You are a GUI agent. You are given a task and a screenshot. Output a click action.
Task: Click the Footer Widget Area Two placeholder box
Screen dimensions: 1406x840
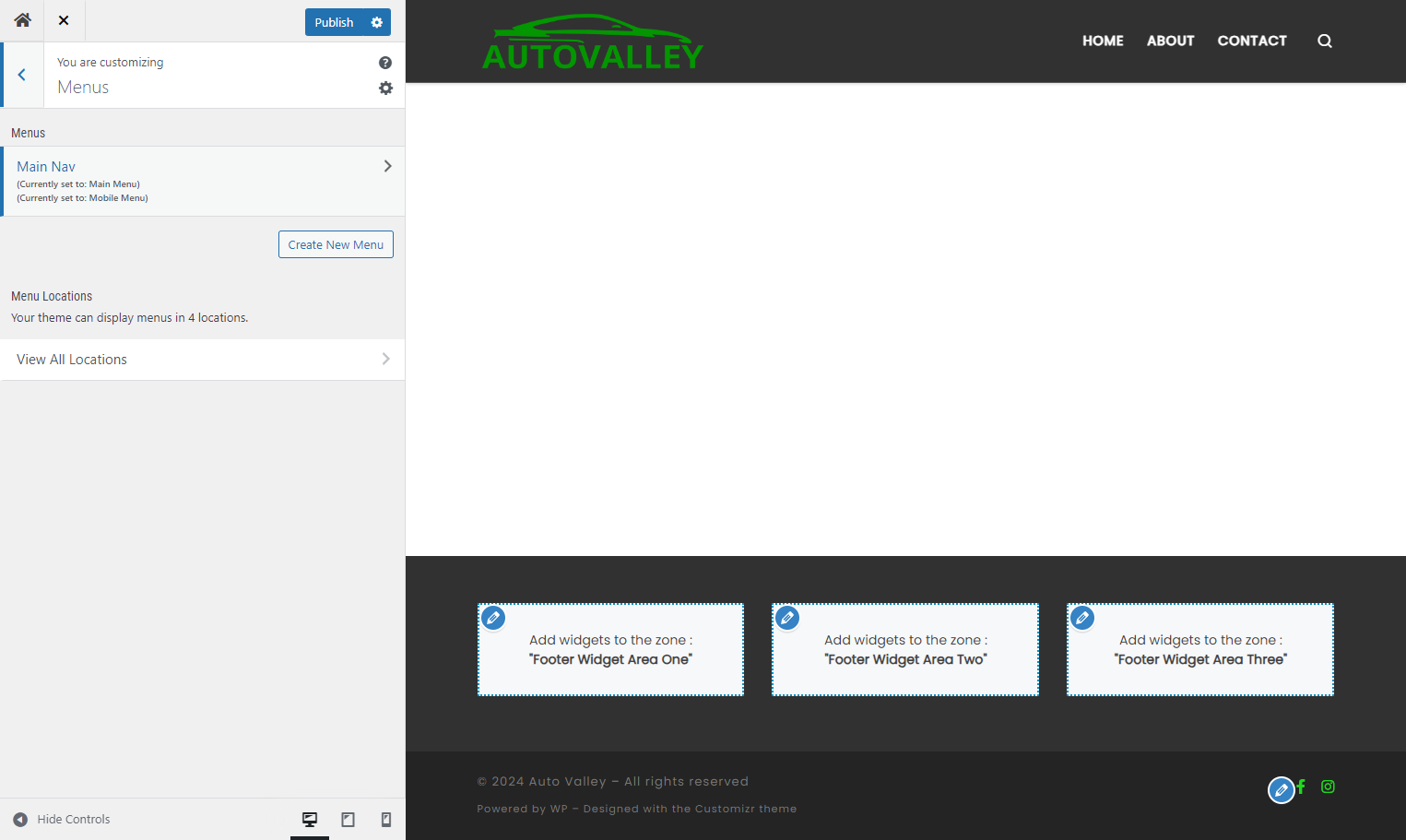[x=905, y=649]
